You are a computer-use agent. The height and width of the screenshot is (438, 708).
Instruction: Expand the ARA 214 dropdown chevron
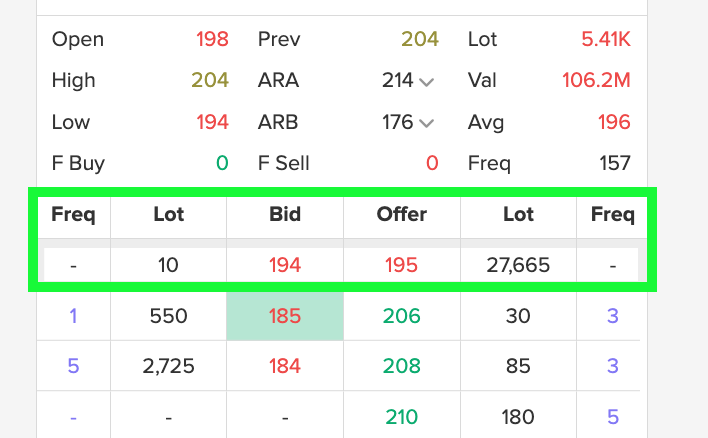(x=427, y=82)
